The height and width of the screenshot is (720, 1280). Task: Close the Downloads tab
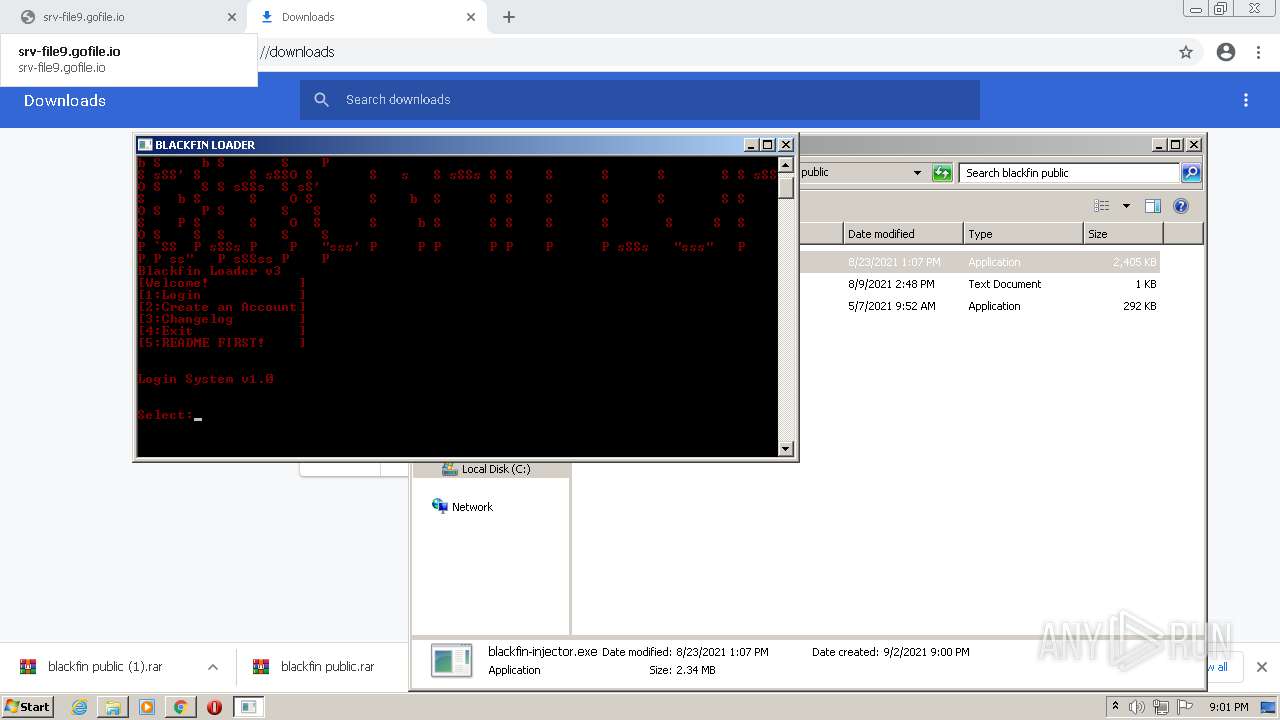coord(471,17)
